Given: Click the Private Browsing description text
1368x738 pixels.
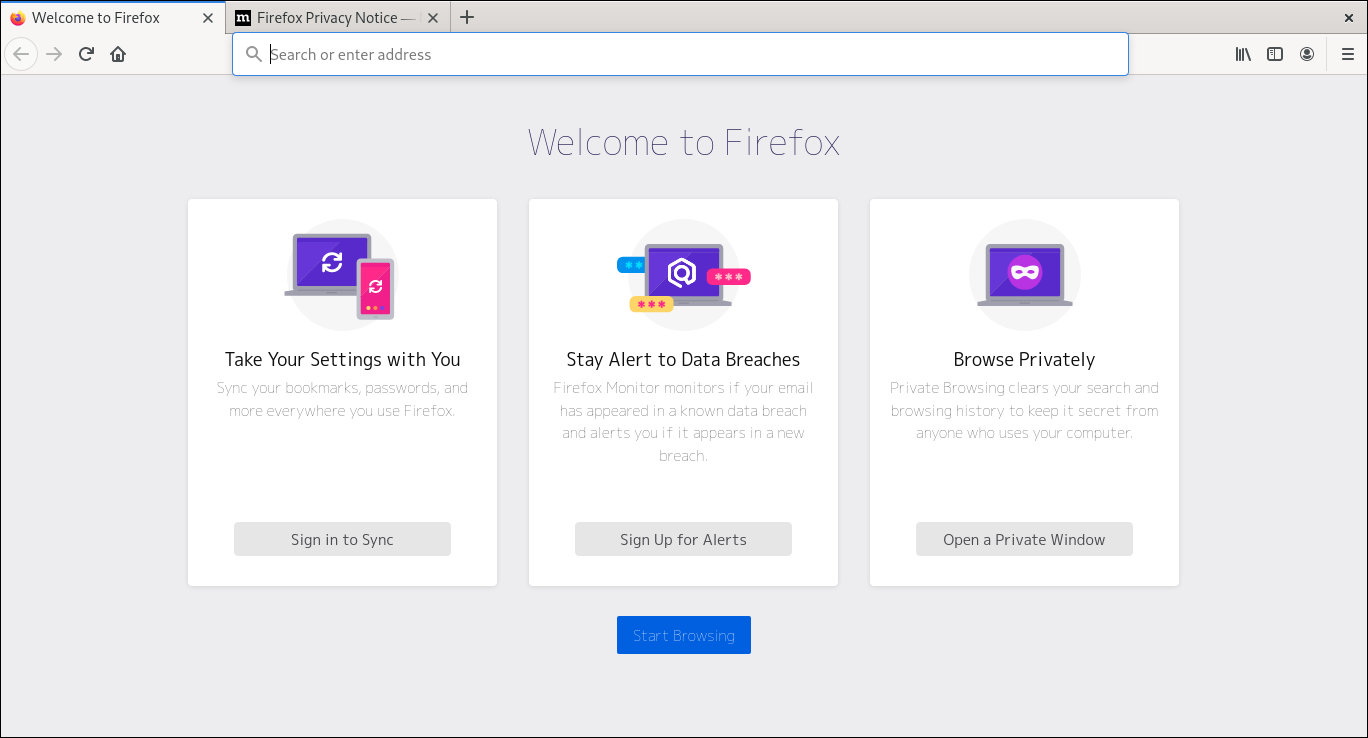Looking at the screenshot, I should tap(1024, 410).
